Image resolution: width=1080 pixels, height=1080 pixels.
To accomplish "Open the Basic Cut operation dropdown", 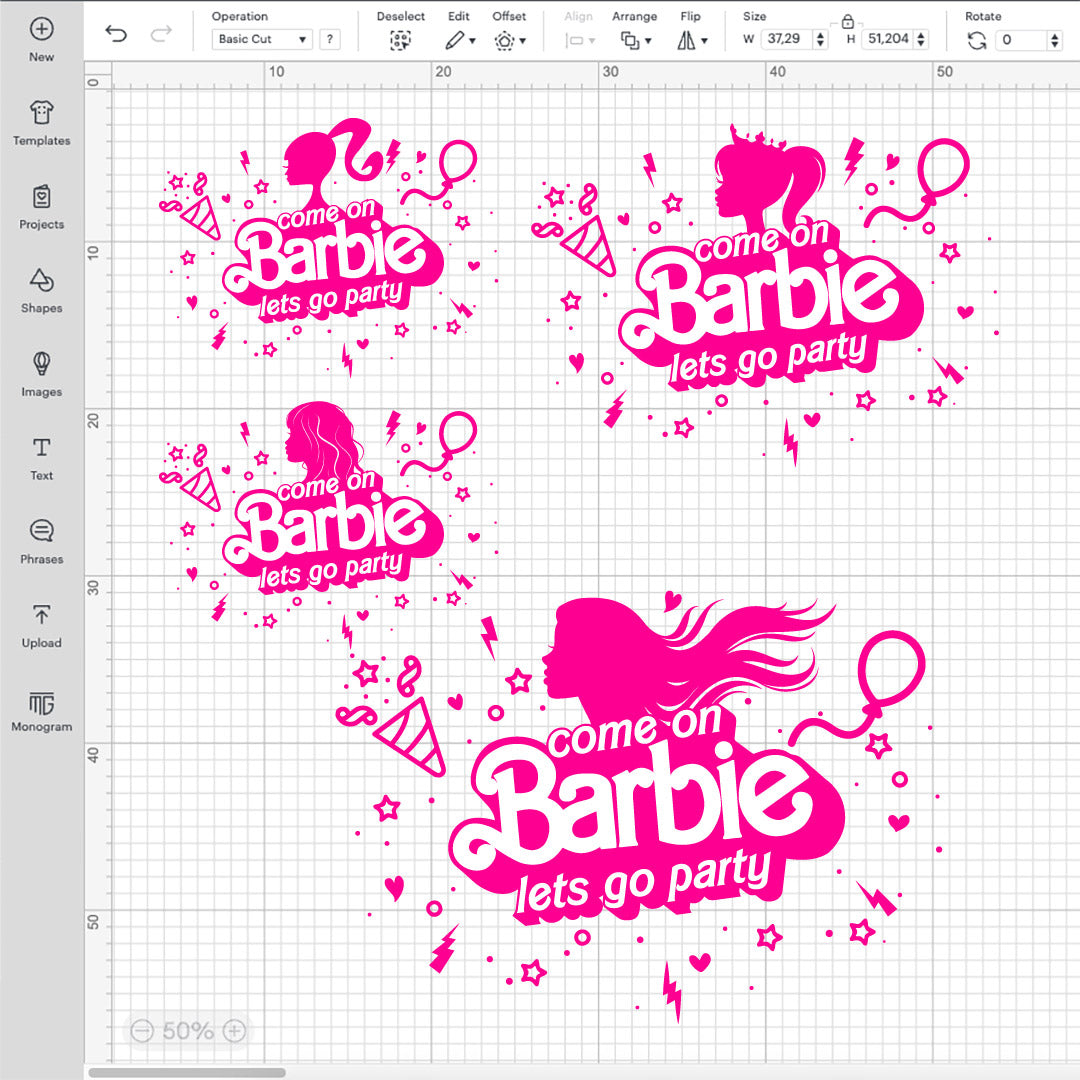I will pyautogui.click(x=262, y=39).
